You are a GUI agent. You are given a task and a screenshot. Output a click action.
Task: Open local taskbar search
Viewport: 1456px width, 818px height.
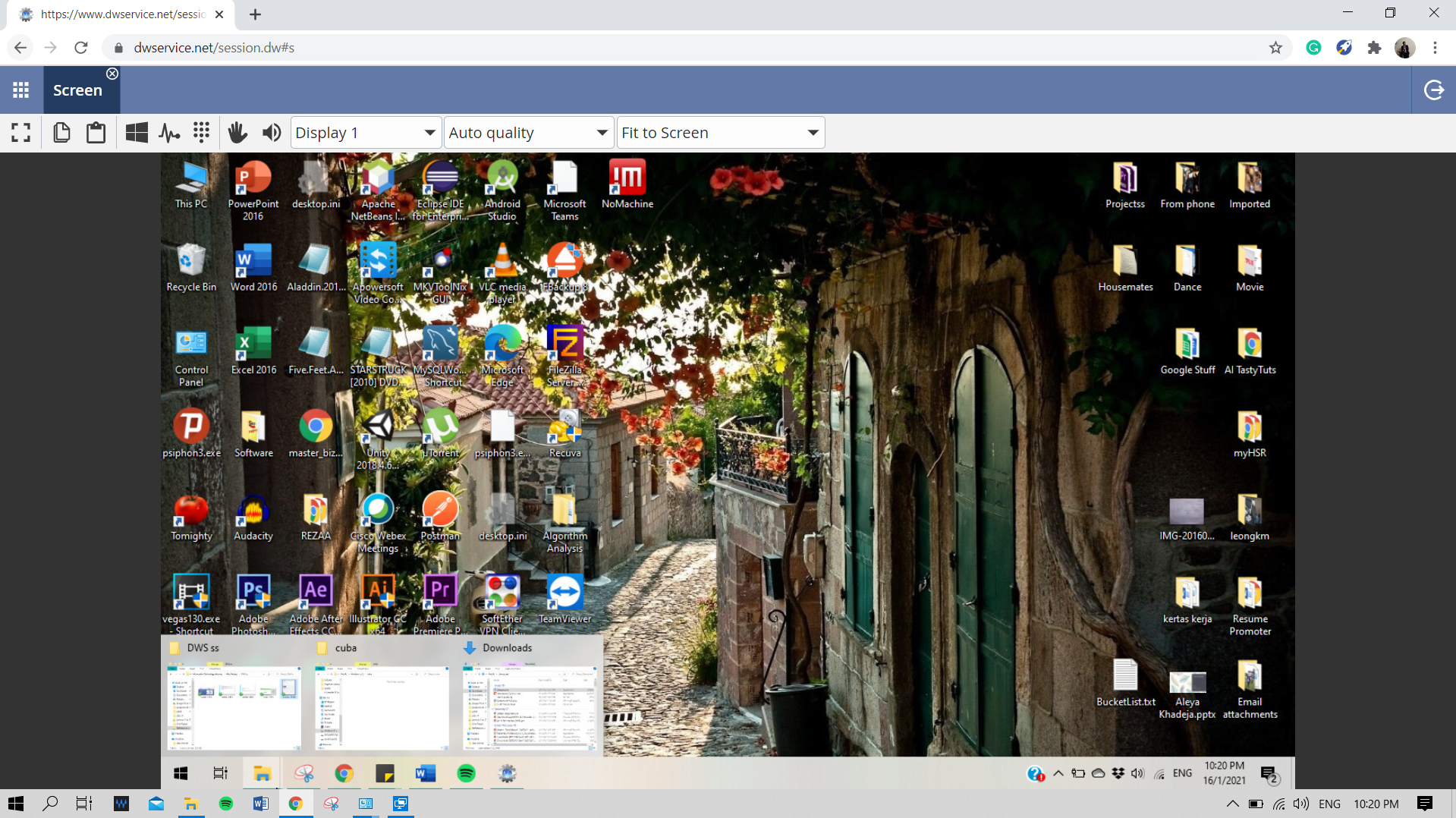pyautogui.click(x=50, y=804)
